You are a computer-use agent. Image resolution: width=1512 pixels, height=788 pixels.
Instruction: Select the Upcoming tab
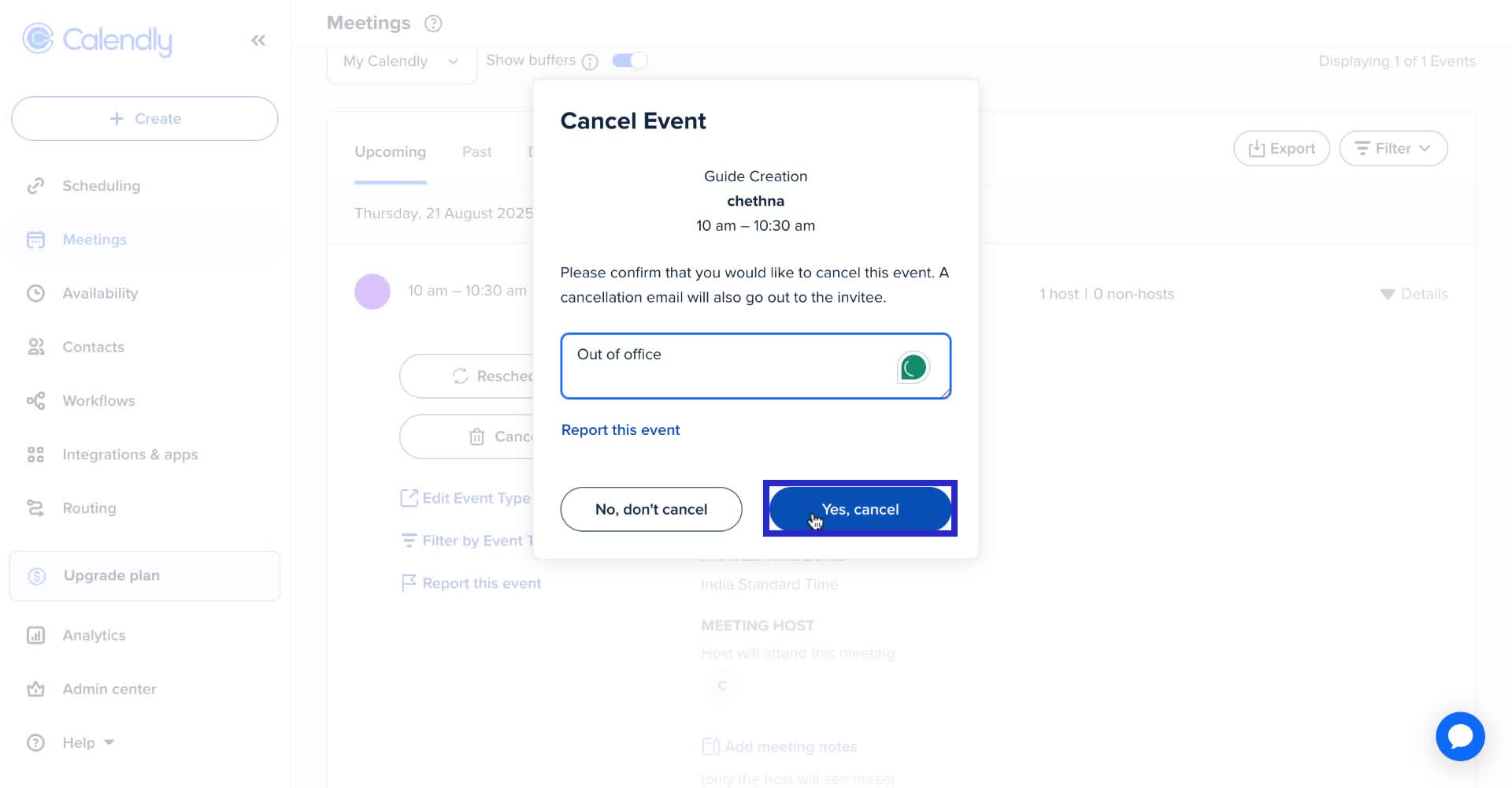click(390, 151)
